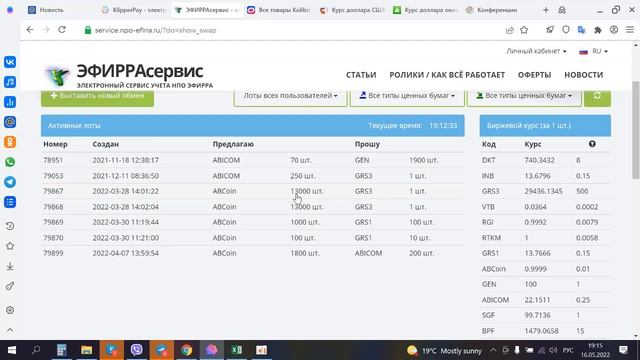Expand Личный кабинет dropdown

coord(536,51)
